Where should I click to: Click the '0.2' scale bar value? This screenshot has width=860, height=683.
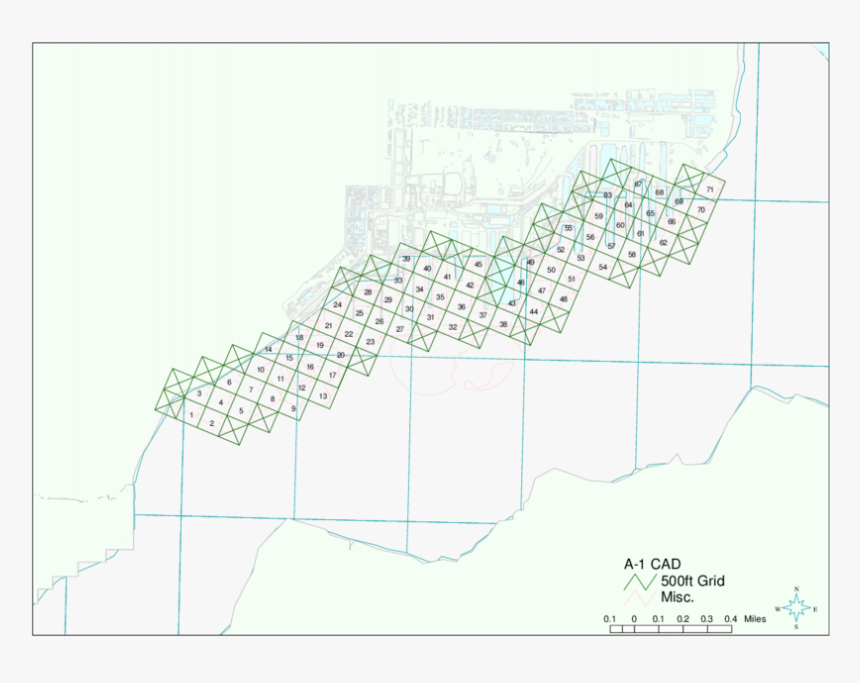coord(683,619)
